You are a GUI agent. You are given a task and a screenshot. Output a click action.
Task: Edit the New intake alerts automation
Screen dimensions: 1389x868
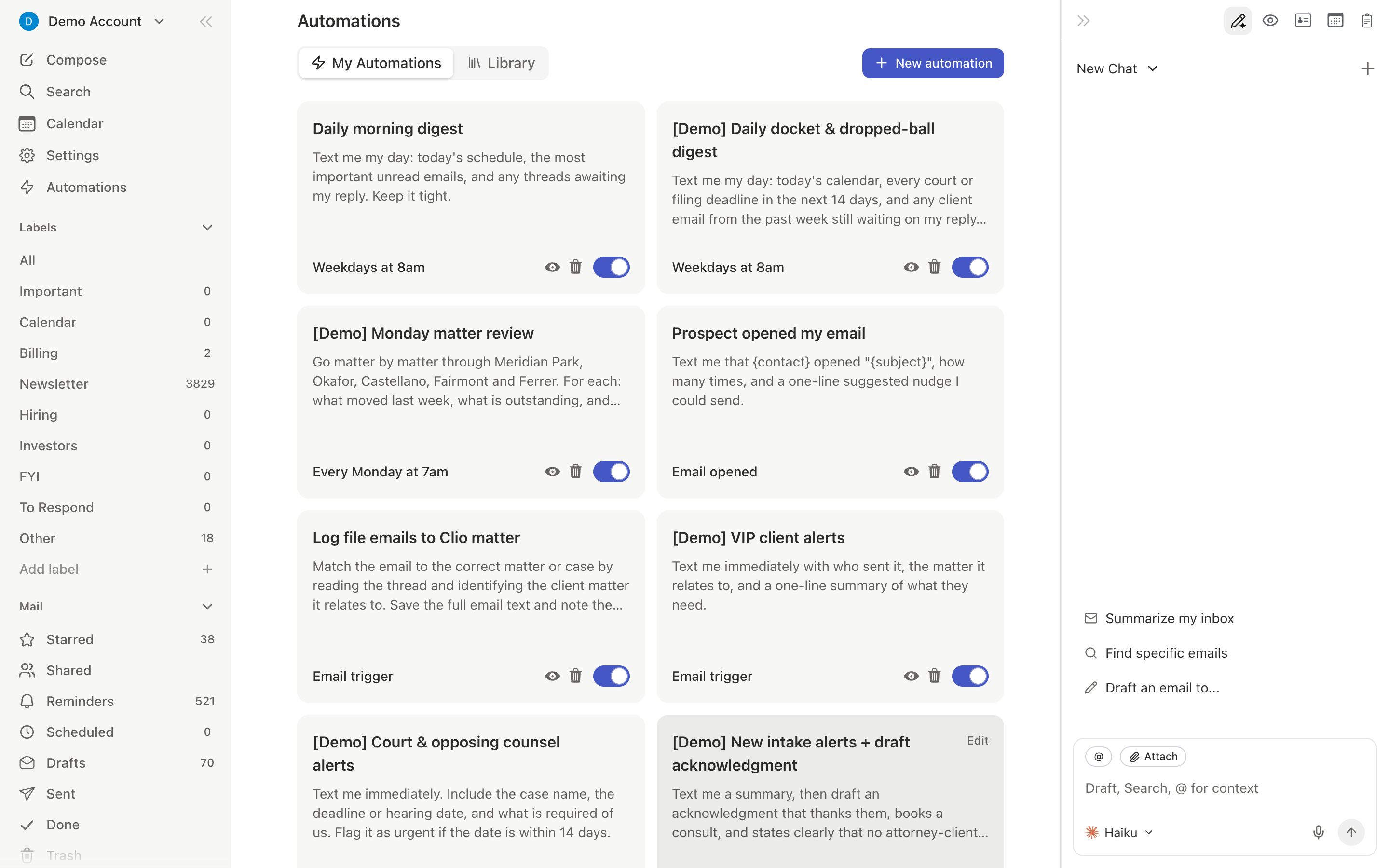pos(977,741)
